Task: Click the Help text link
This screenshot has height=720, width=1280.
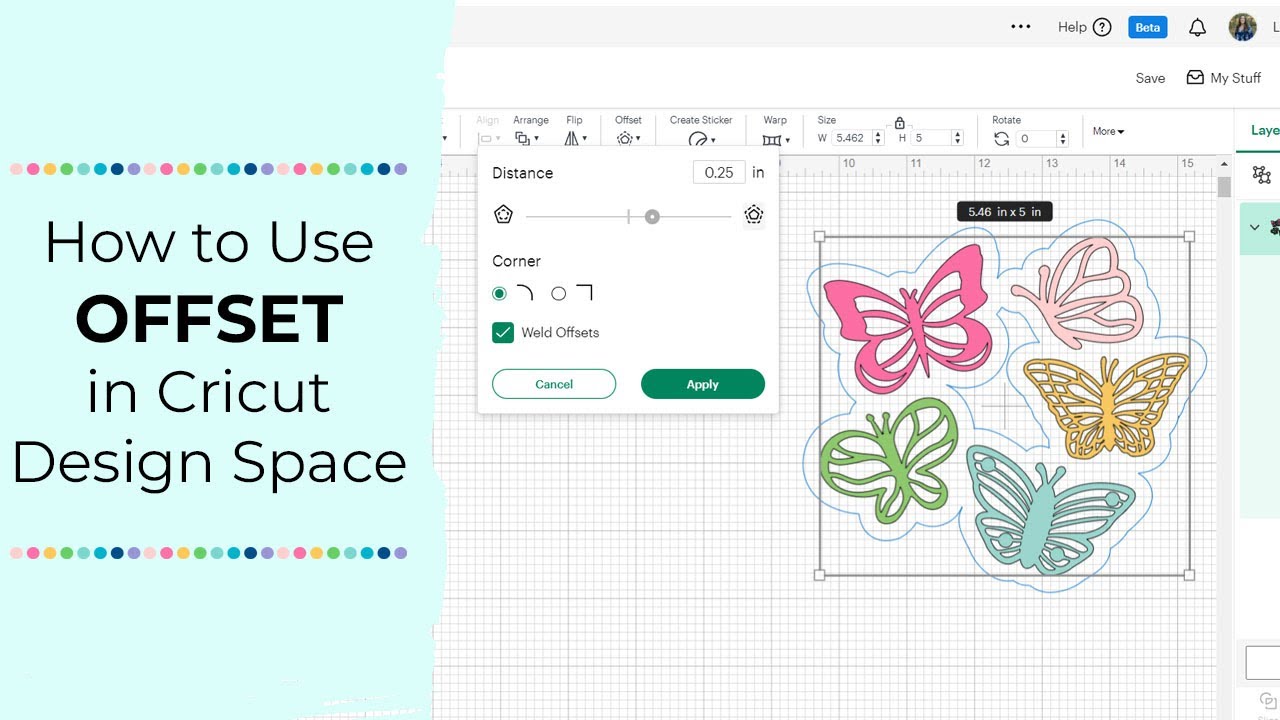Action: [x=1072, y=27]
